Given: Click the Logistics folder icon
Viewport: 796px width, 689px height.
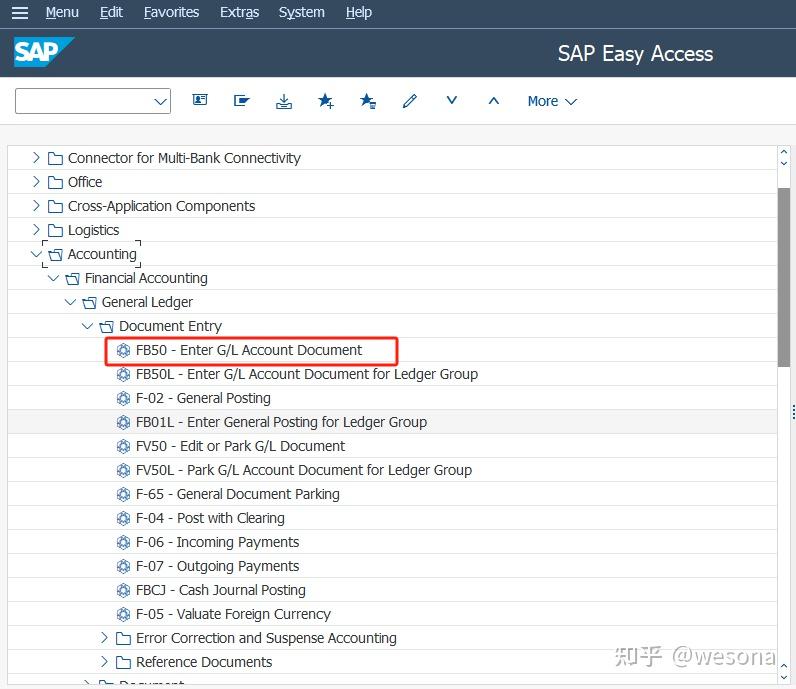Looking at the screenshot, I should coord(55,231).
